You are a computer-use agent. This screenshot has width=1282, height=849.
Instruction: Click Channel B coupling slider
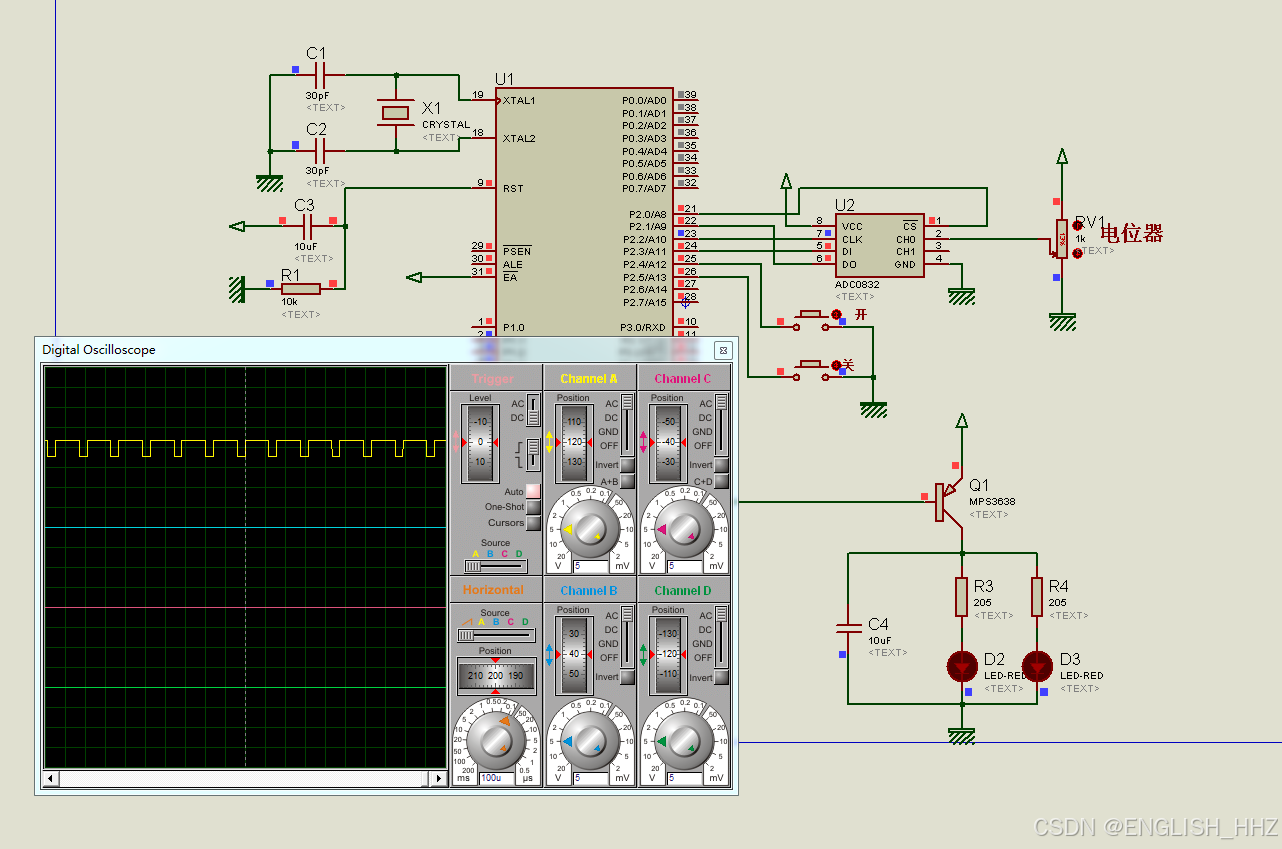pyautogui.click(x=627, y=636)
